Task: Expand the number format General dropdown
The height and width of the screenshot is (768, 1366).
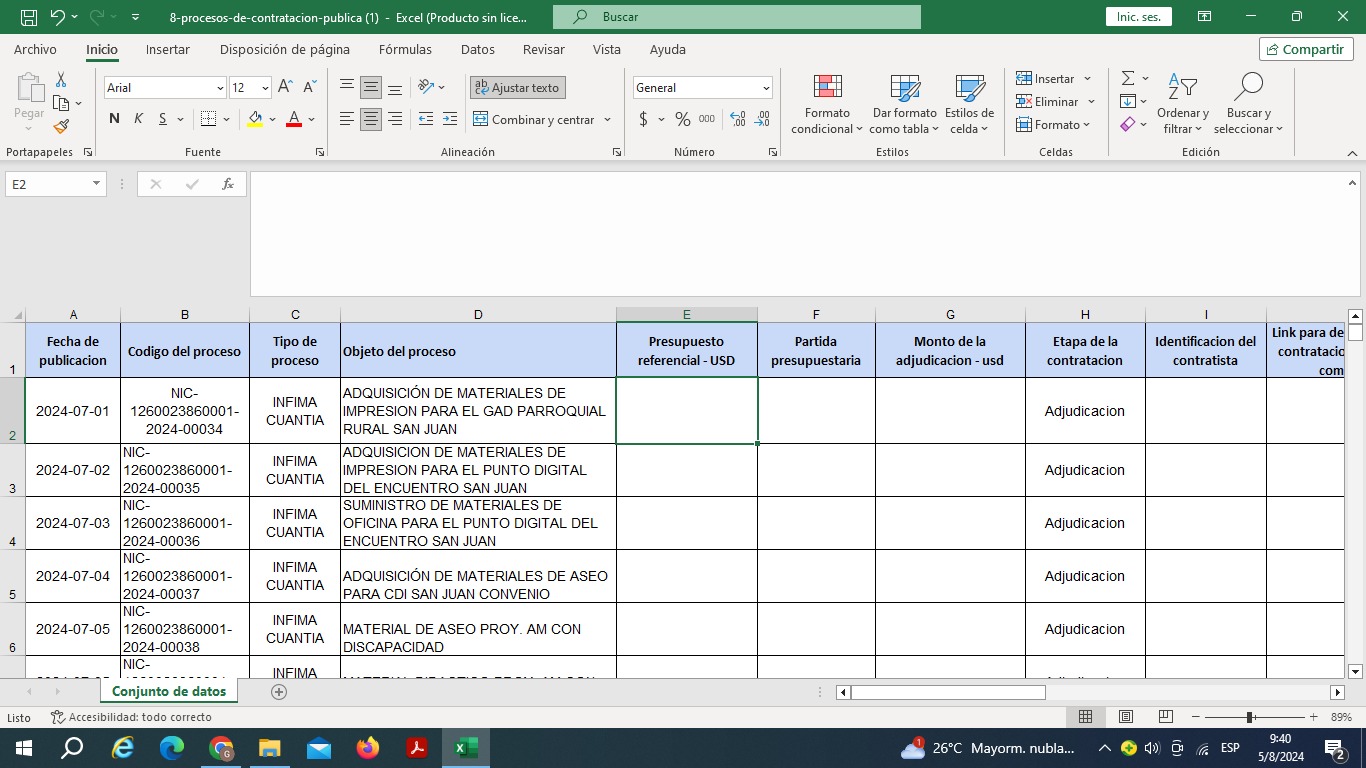Action: [766, 88]
